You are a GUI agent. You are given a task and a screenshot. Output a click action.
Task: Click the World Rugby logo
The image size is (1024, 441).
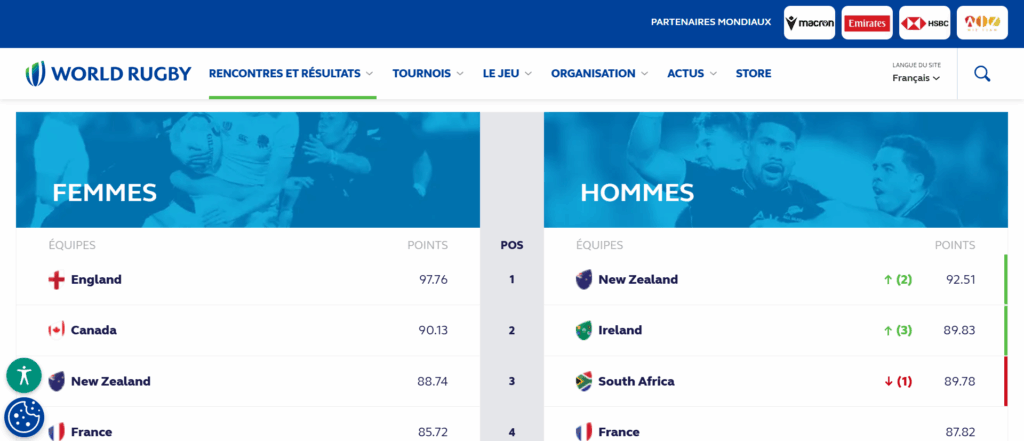pyautogui.click(x=108, y=73)
